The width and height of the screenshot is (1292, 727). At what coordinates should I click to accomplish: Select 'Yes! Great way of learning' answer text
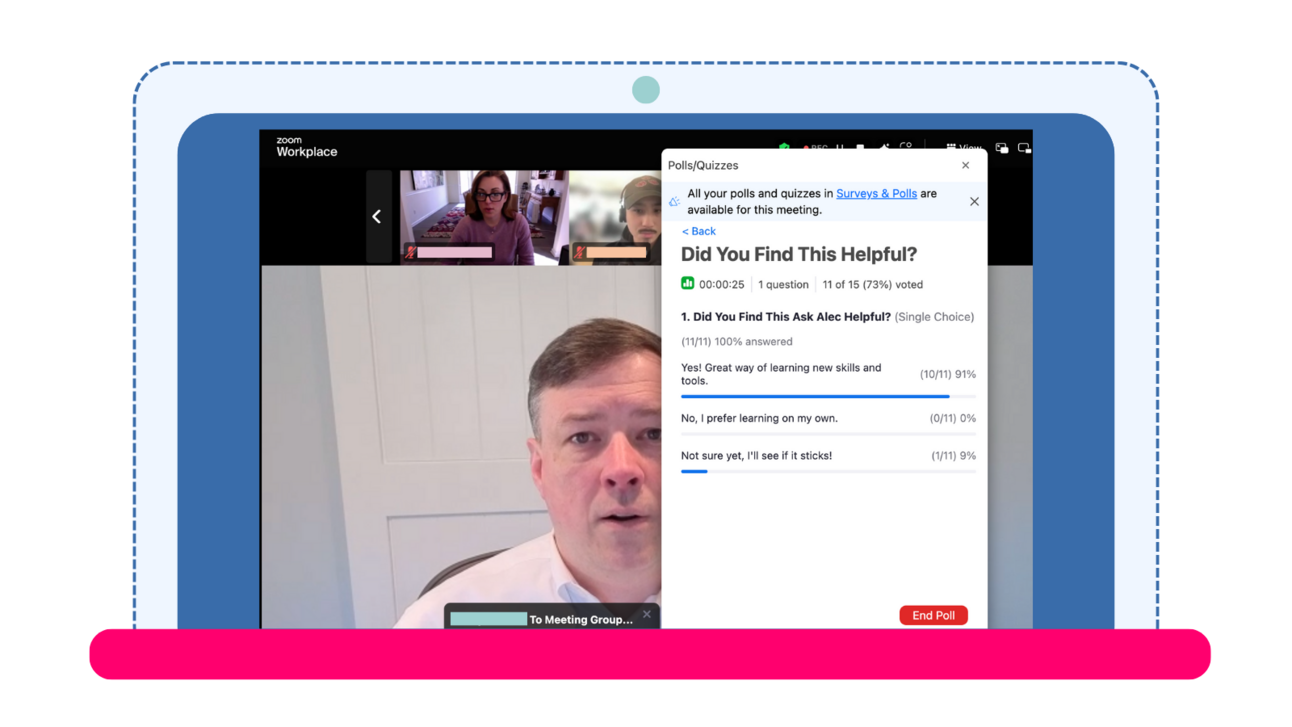tap(781, 374)
